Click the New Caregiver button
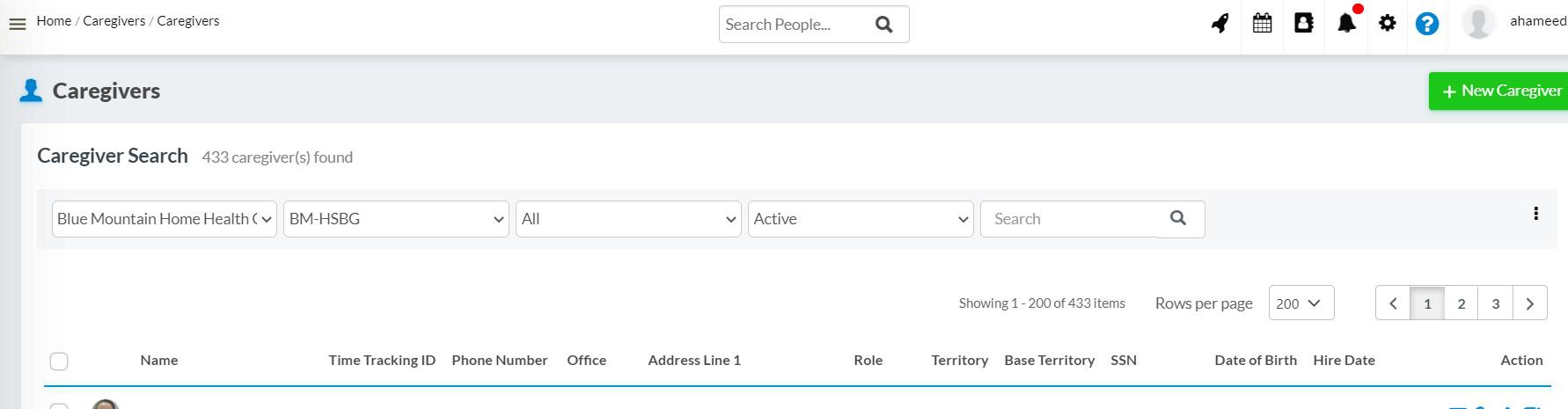Screen dimensions: 1568x409 [x=1501, y=91]
